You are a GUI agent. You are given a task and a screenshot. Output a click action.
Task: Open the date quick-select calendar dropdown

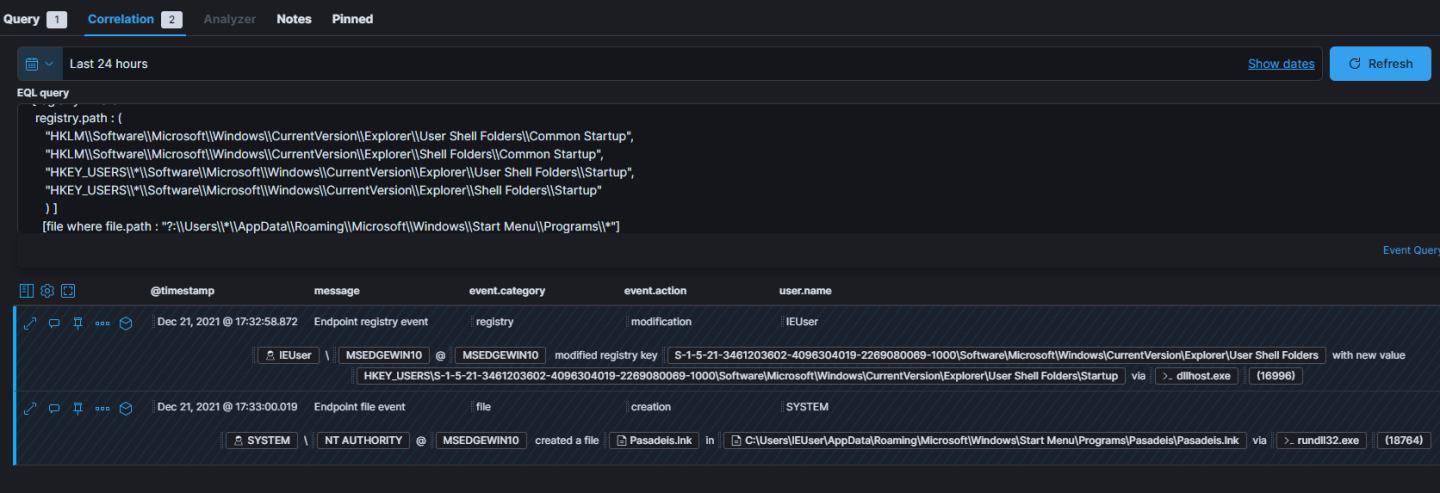[39, 64]
